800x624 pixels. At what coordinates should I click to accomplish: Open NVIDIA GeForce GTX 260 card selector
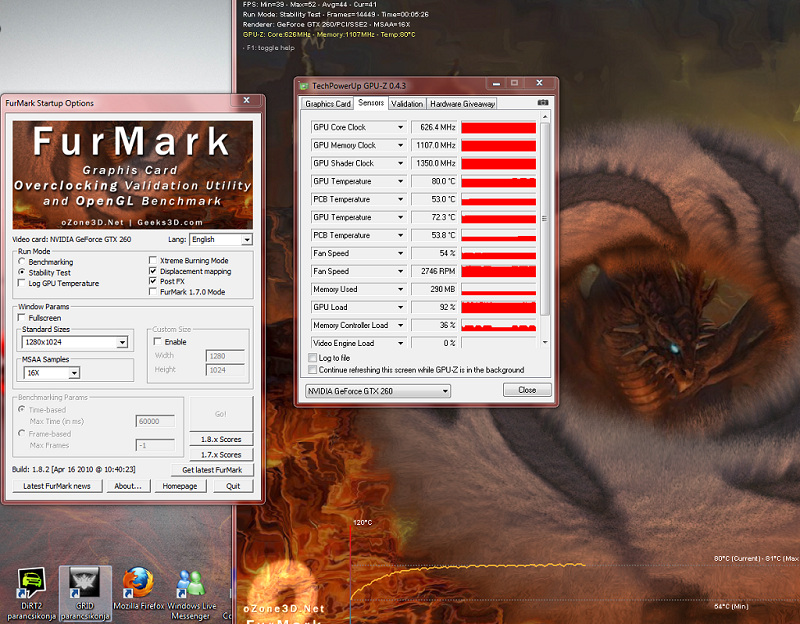pos(378,391)
